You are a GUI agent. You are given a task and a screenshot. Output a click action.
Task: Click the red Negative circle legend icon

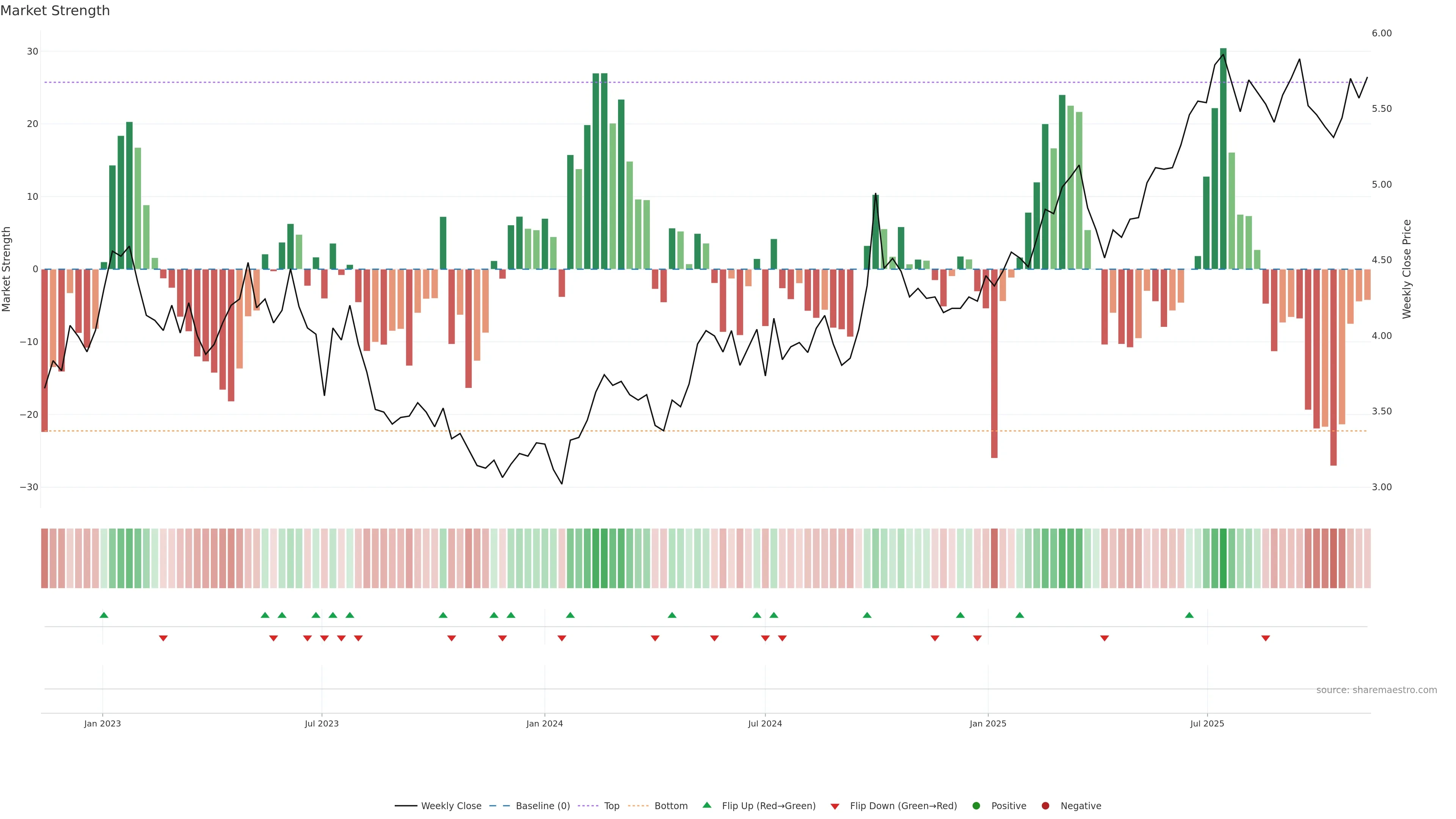tap(1045, 805)
